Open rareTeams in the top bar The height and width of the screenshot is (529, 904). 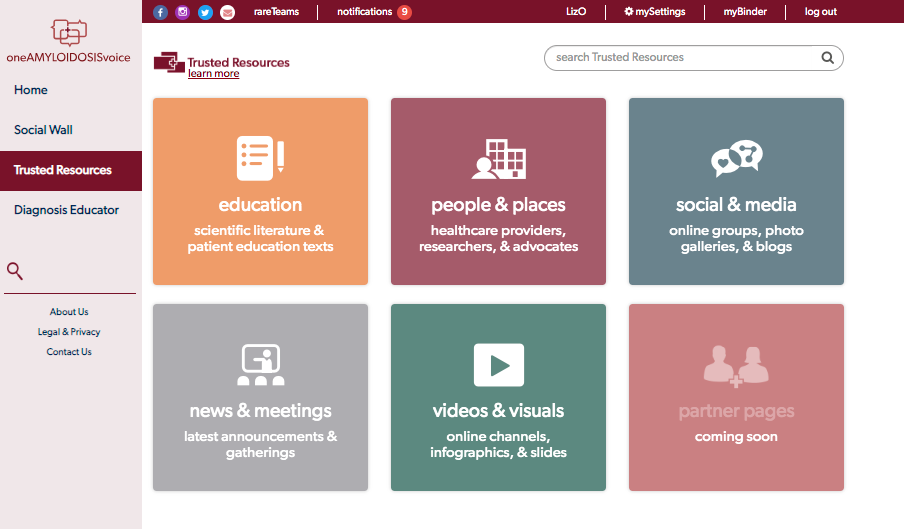click(x=277, y=12)
